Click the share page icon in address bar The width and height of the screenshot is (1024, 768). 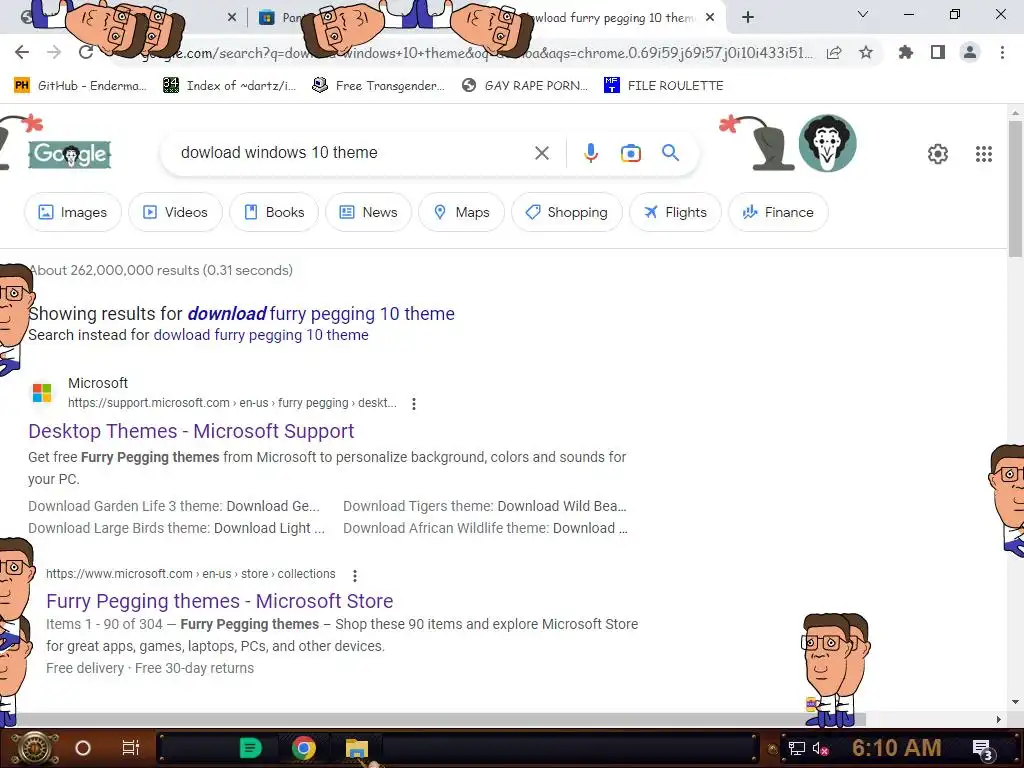coord(834,53)
